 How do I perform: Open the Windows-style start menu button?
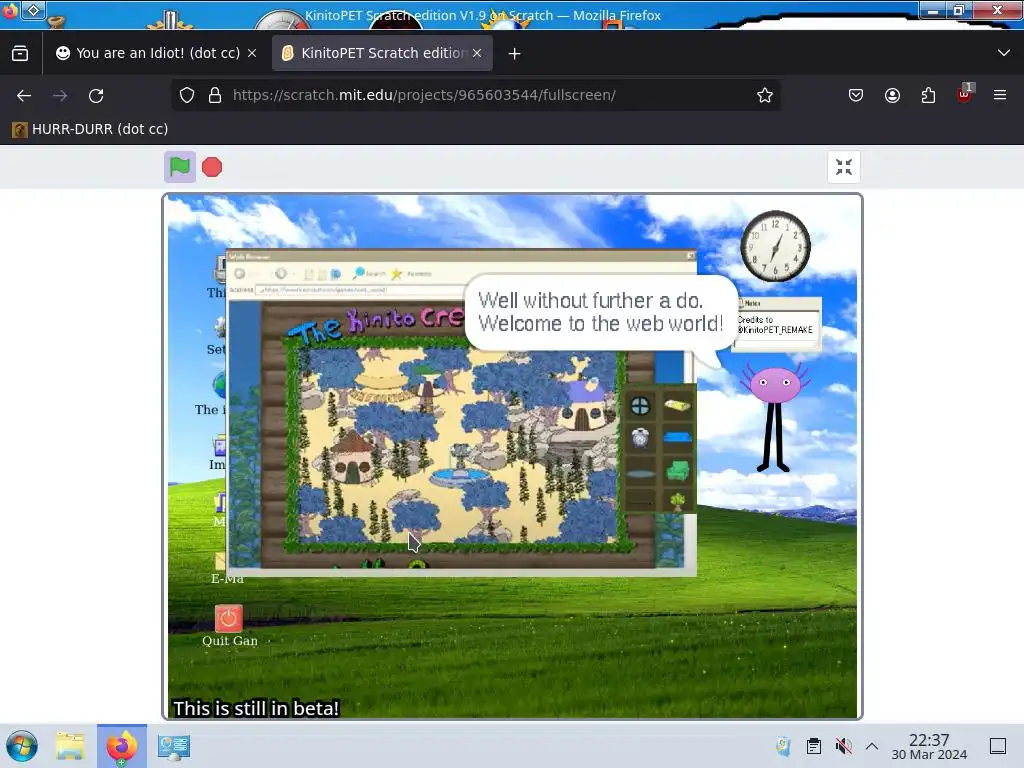tap(22, 746)
